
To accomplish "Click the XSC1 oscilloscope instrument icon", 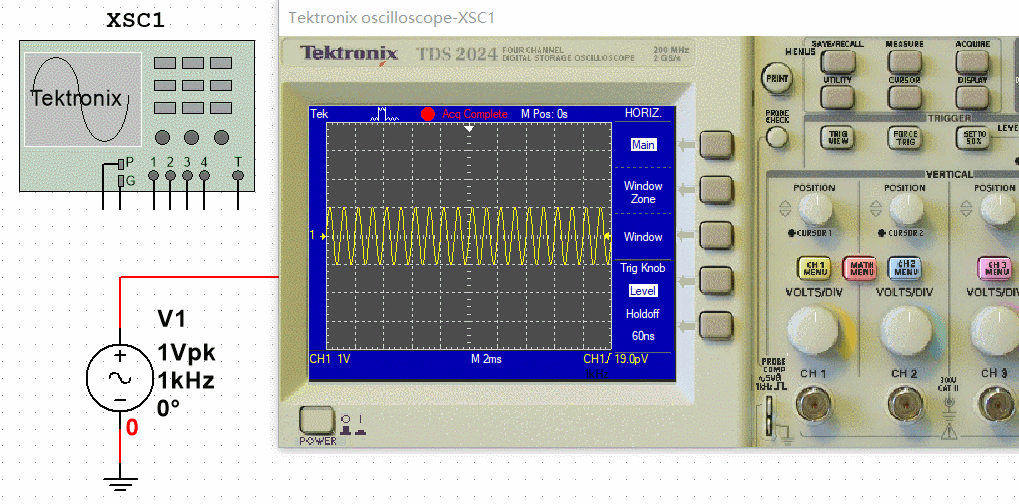I will click(x=137, y=117).
